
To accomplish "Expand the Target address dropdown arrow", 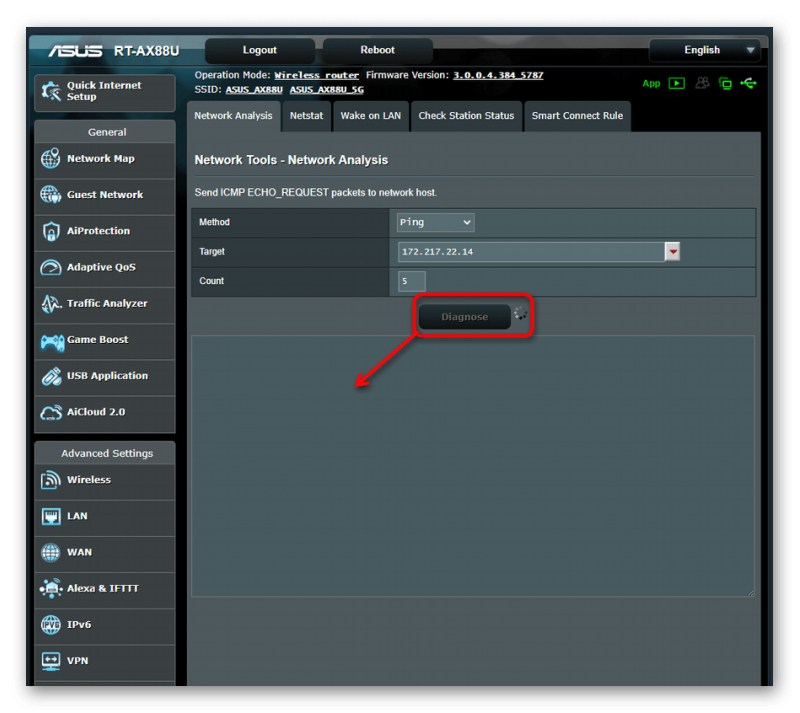I will click(x=672, y=252).
